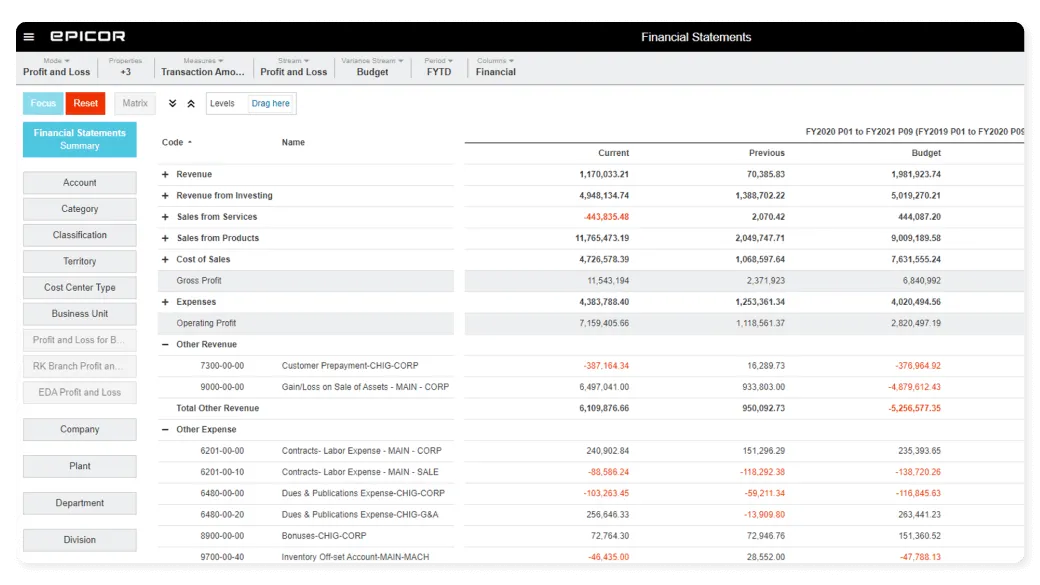Click the expand all levels double-chevron icon
The image size is (1040, 585).
point(172,103)
